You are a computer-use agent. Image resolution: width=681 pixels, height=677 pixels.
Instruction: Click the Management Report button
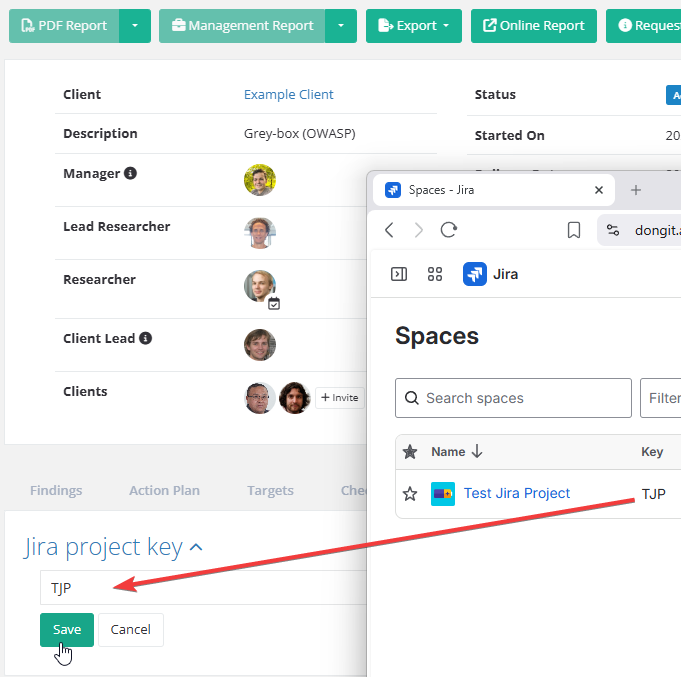242,26
